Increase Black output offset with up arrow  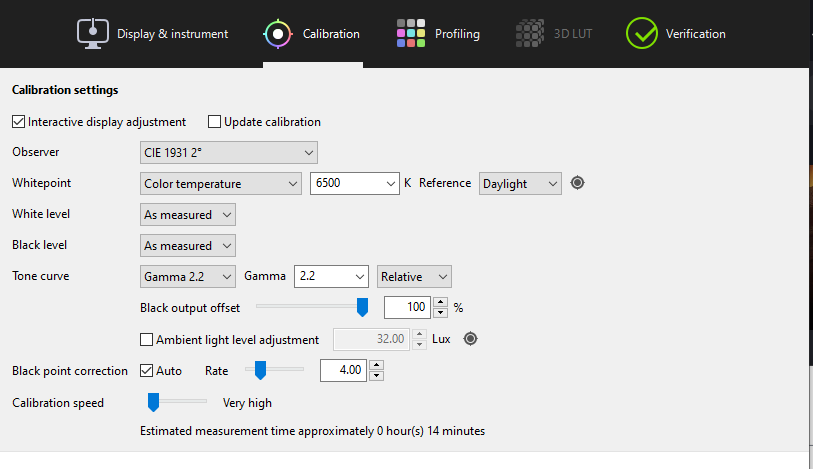[x=440, y=302]
